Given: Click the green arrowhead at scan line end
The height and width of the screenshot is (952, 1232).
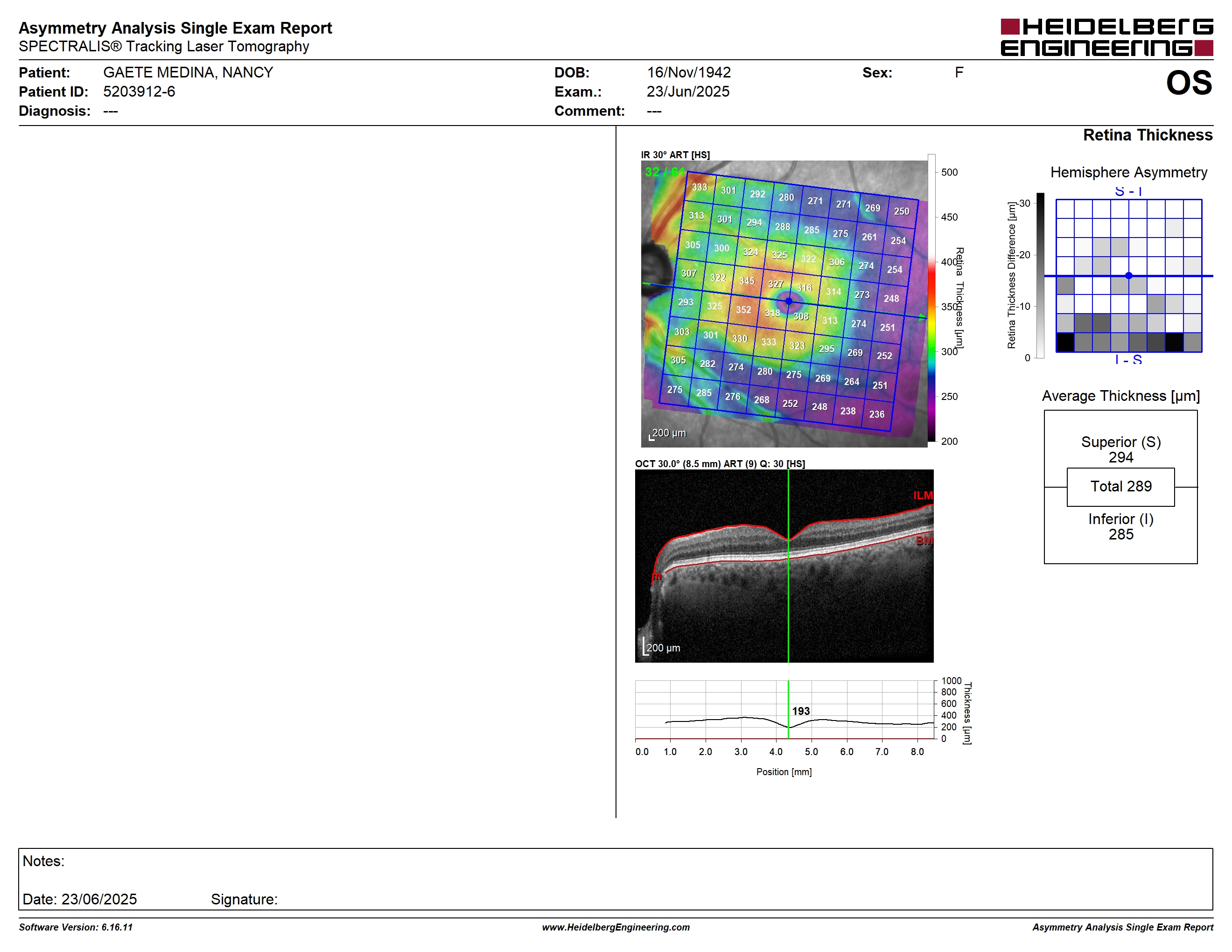Looking at the screenshot, I should click(x=922, y=317).
